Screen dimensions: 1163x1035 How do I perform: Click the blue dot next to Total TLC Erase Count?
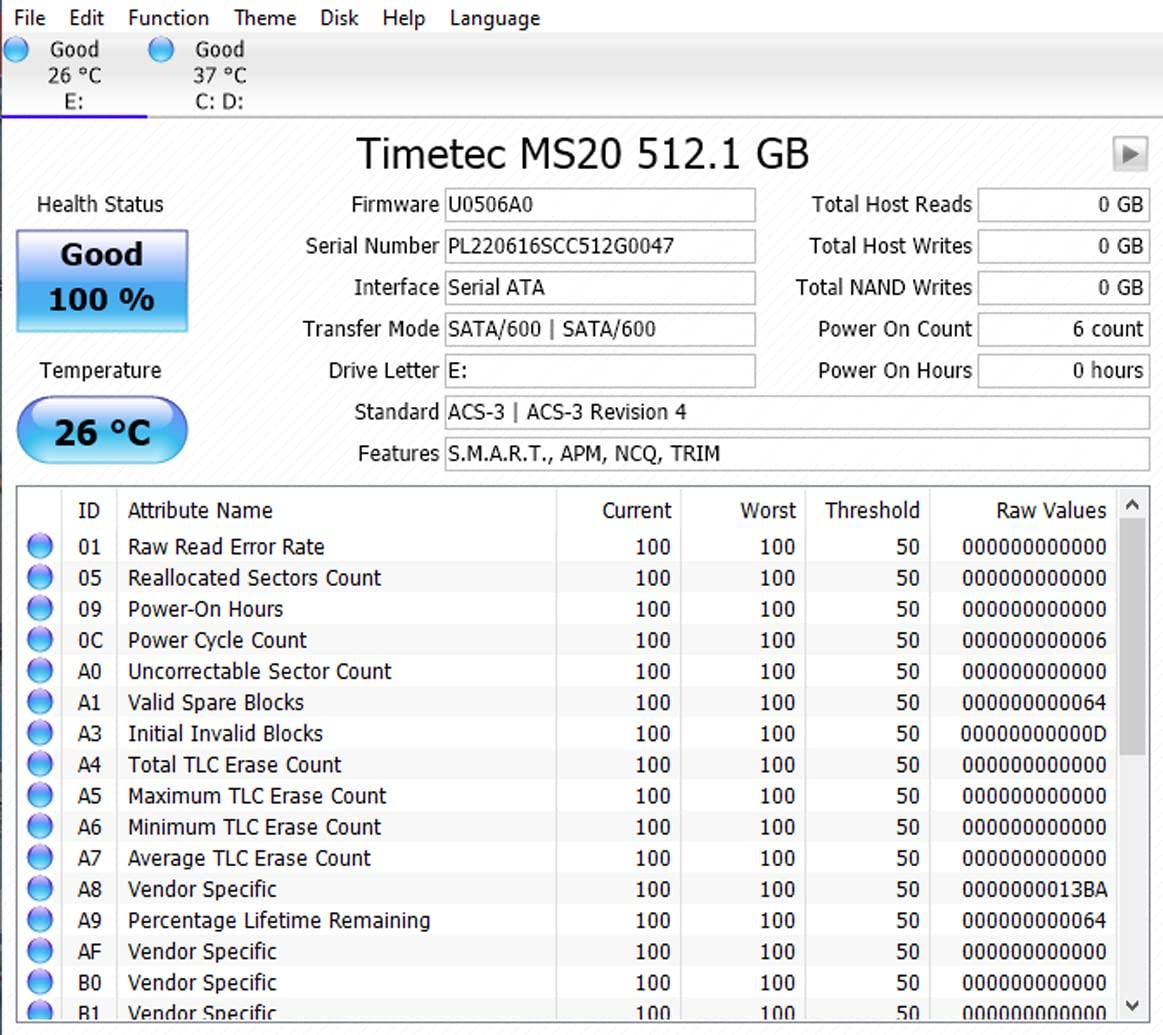(40, 764)
